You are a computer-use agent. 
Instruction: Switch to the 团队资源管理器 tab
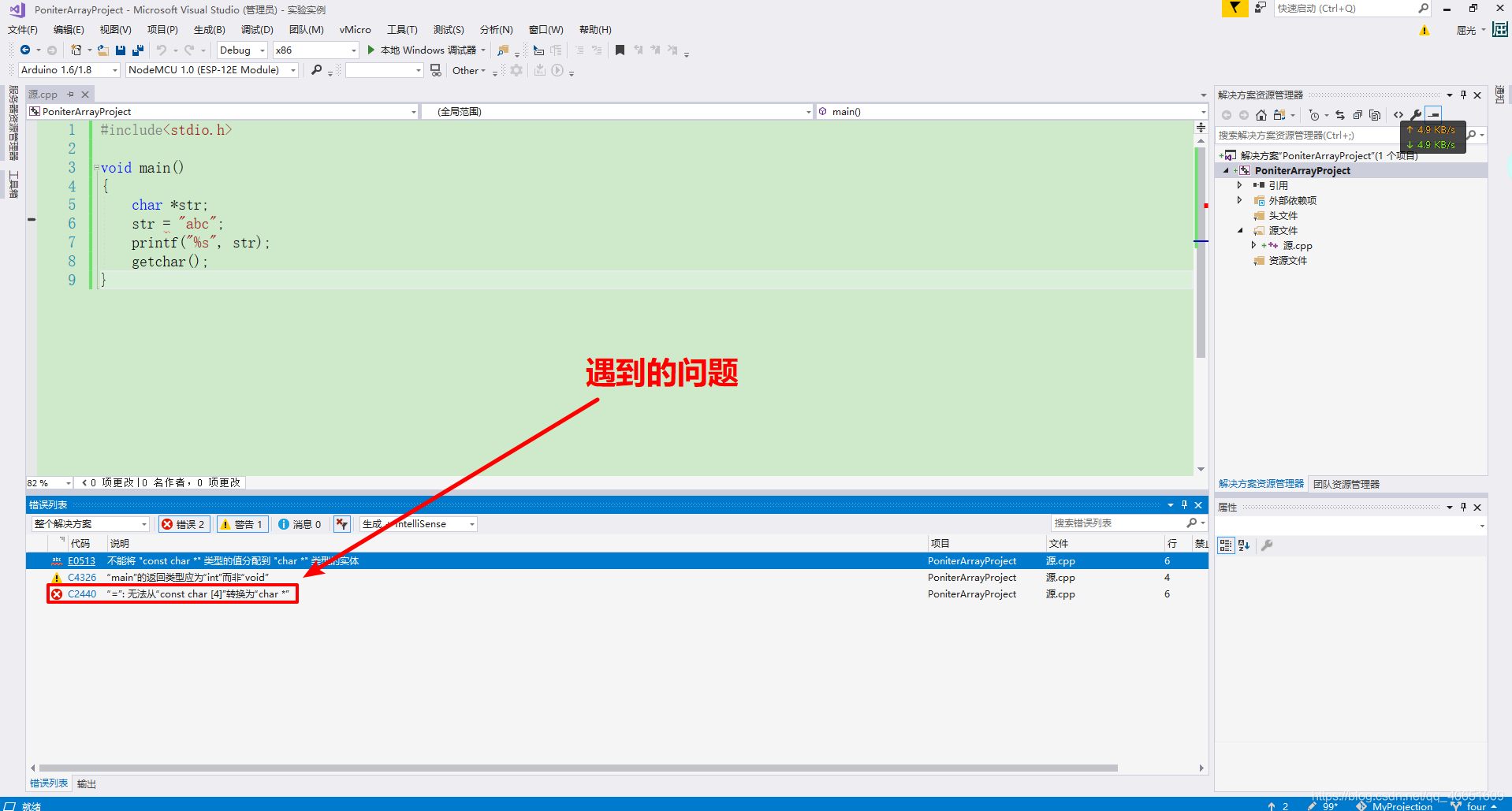click(x=1346, y=484)
